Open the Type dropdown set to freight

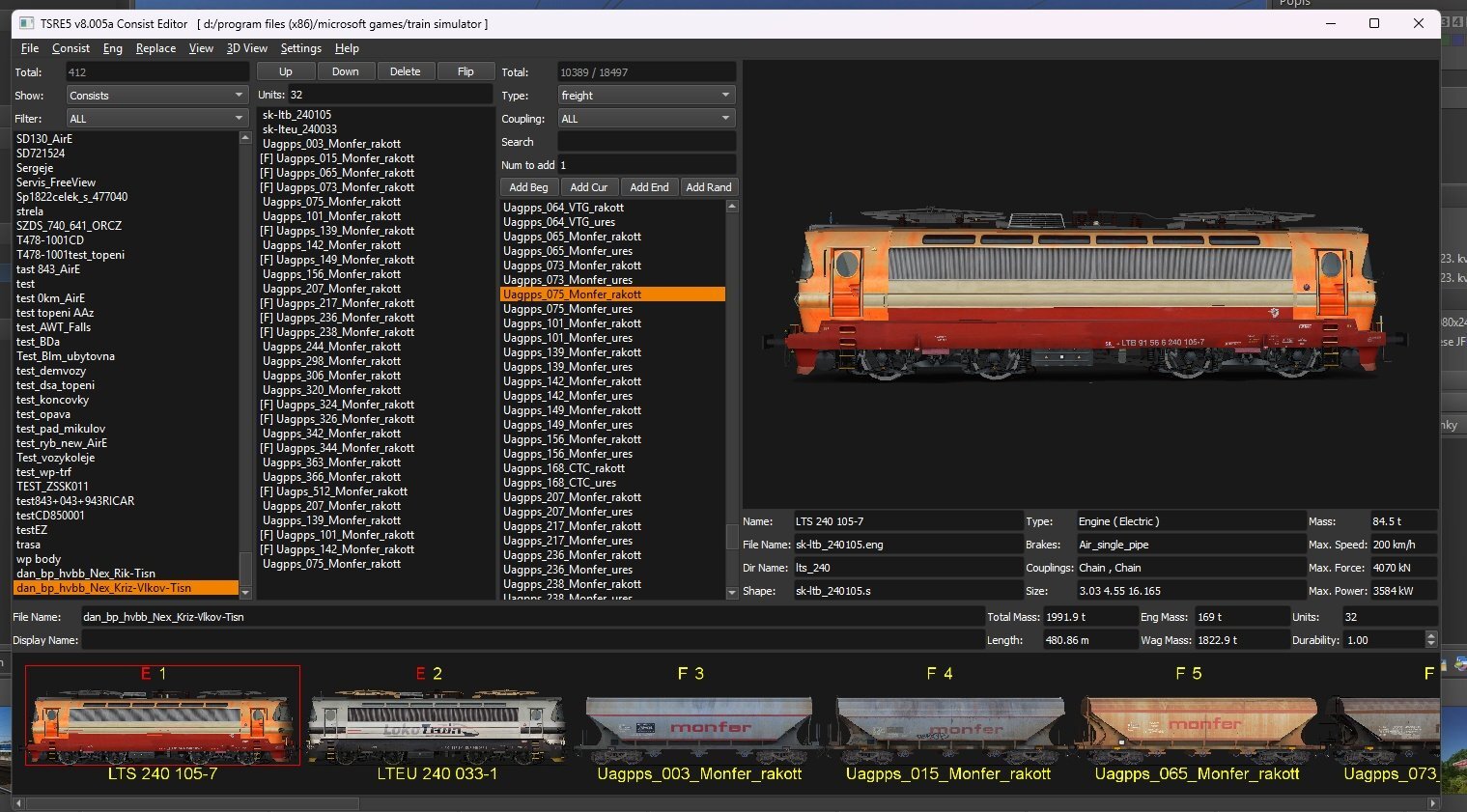[x=646, y=96]
